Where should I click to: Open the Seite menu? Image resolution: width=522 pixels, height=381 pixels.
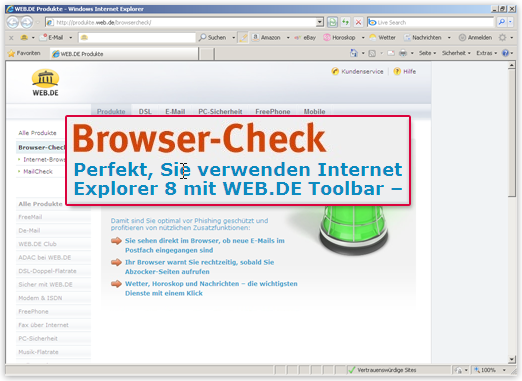pos(427,53)
